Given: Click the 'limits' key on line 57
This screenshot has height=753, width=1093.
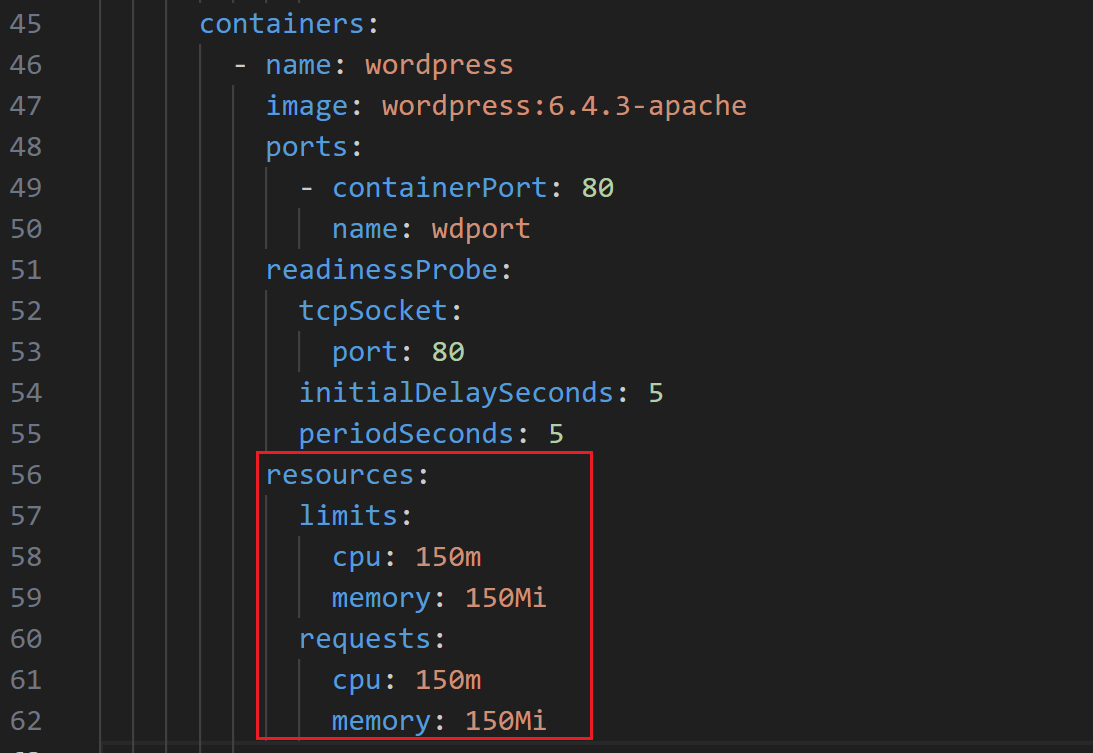Looking at the screenshot, I should 348,516.
